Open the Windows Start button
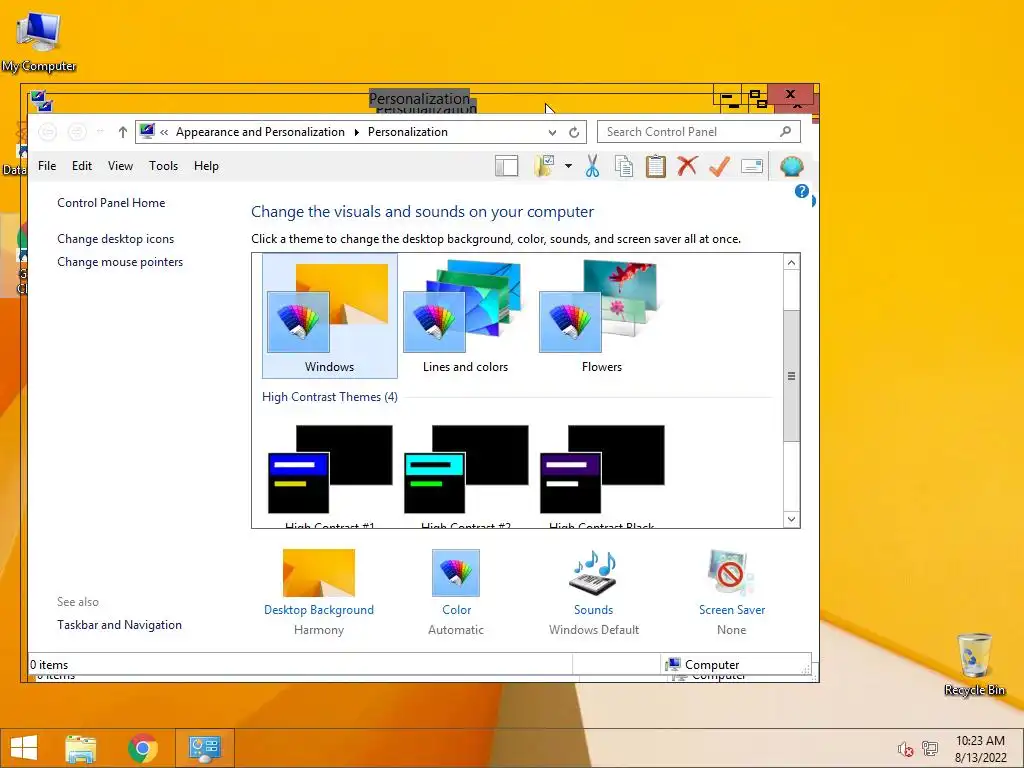The height and width of the screenshot is (768, 1024). pyautogui.click(x=24, y=748)
